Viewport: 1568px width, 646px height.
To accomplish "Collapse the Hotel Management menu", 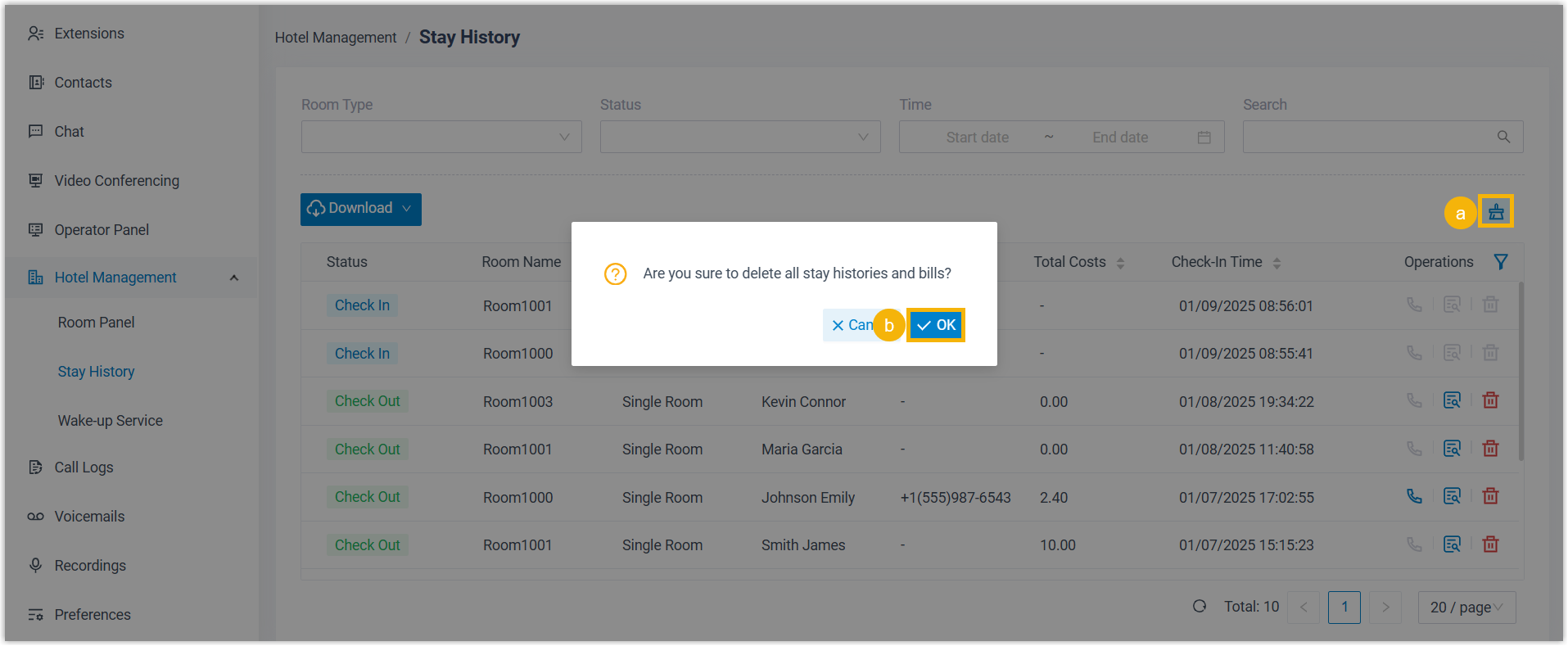I will point(234,278).
